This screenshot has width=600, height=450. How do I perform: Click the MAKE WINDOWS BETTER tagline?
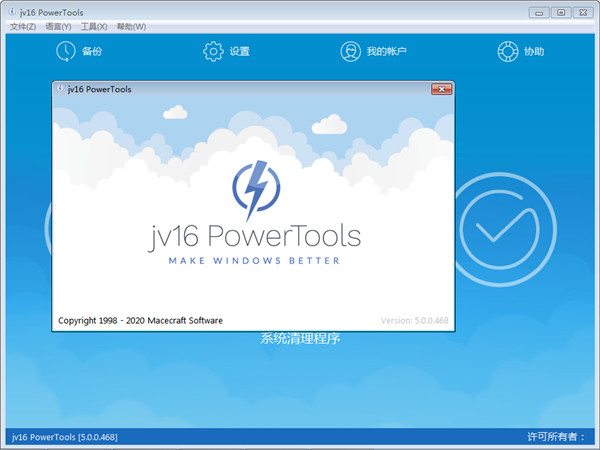[x=254, y=260]
